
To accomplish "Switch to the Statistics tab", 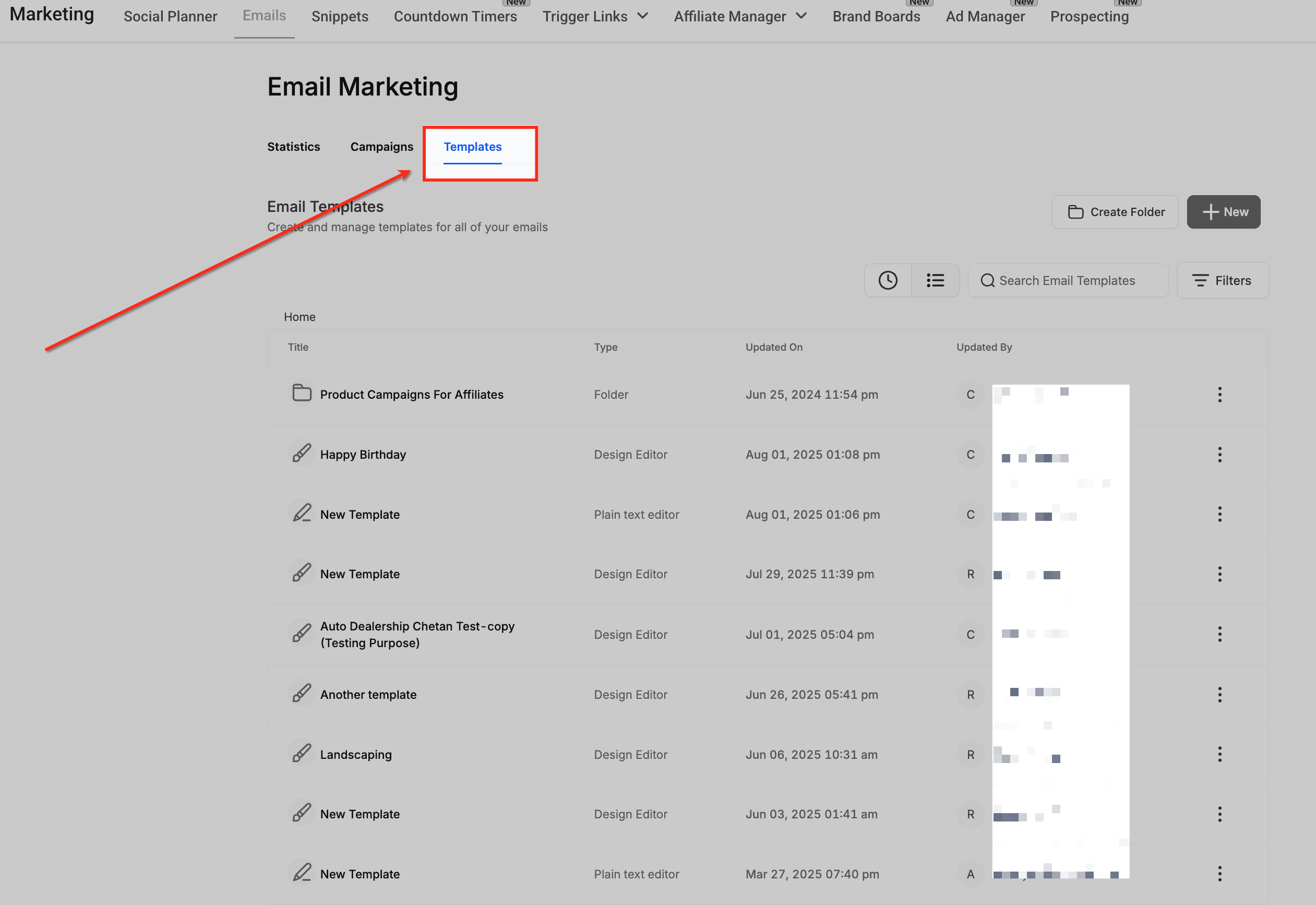I will [x=294, y=147].
